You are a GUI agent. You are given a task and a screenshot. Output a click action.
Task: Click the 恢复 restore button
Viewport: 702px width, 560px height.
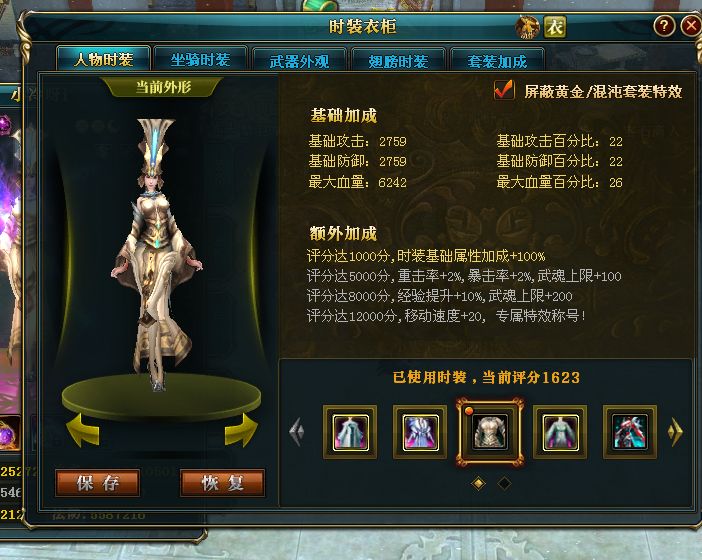click(223, 483)
